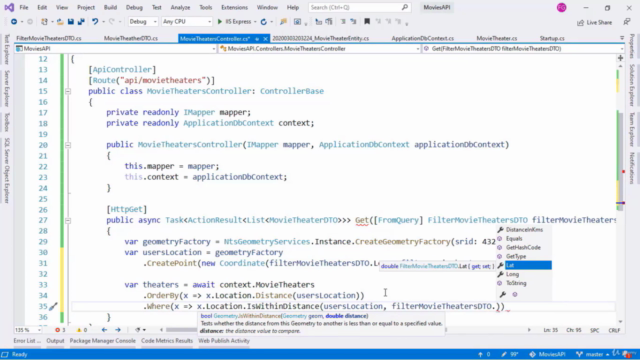
Task: Open the Output panel tab
Action: 55,341
